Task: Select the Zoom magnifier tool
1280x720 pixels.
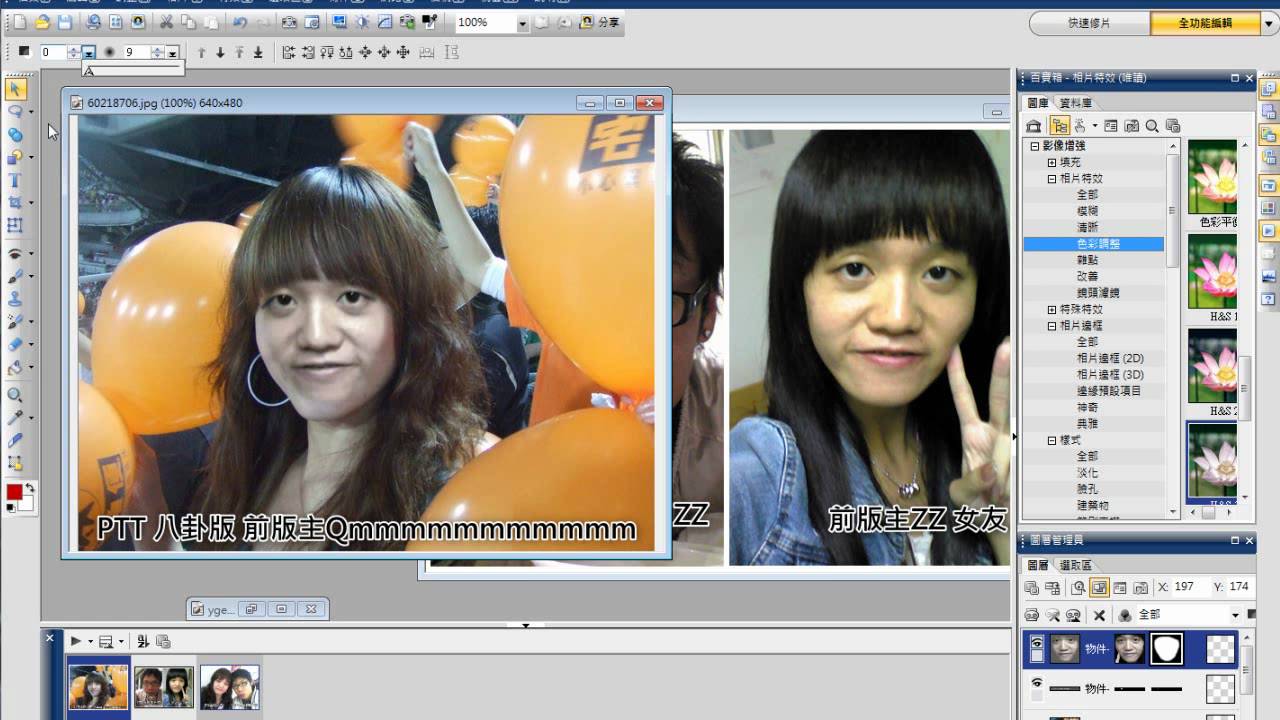Action: coord(15,395)
